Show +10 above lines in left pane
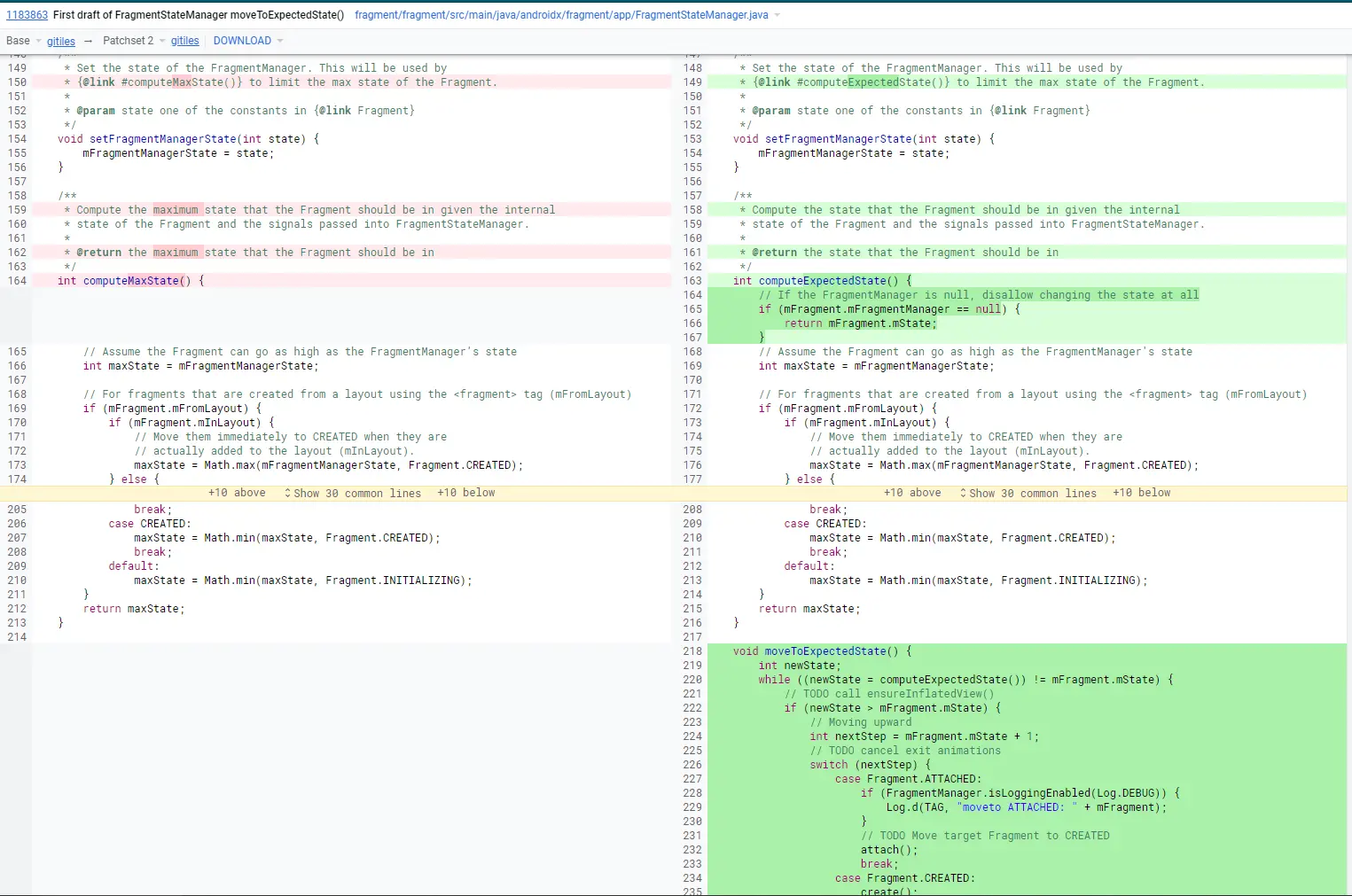 pos(237,493)
